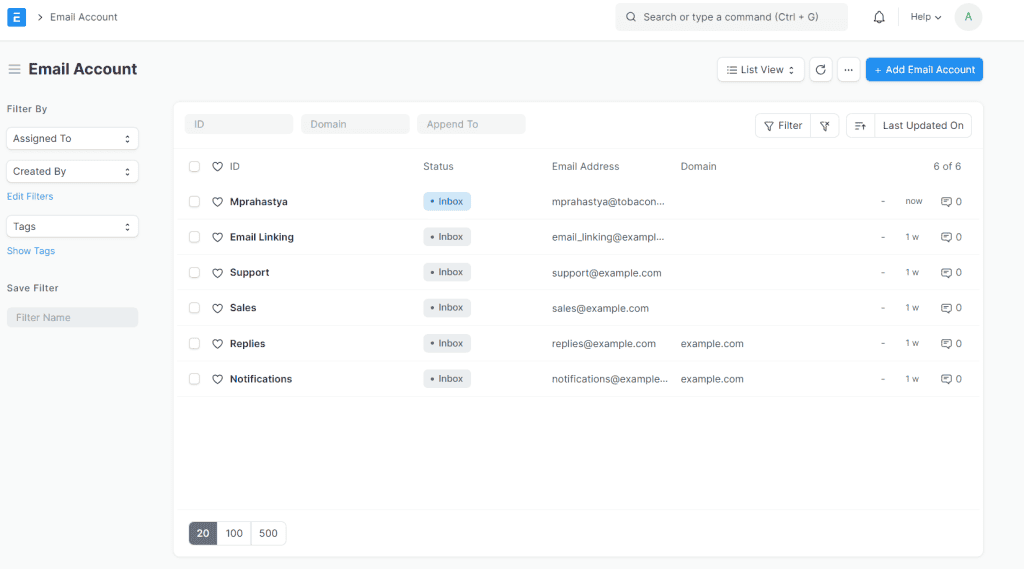Refresh the Email Account list
This screenshot has height=569, width=1024.
tap(821, 70)
